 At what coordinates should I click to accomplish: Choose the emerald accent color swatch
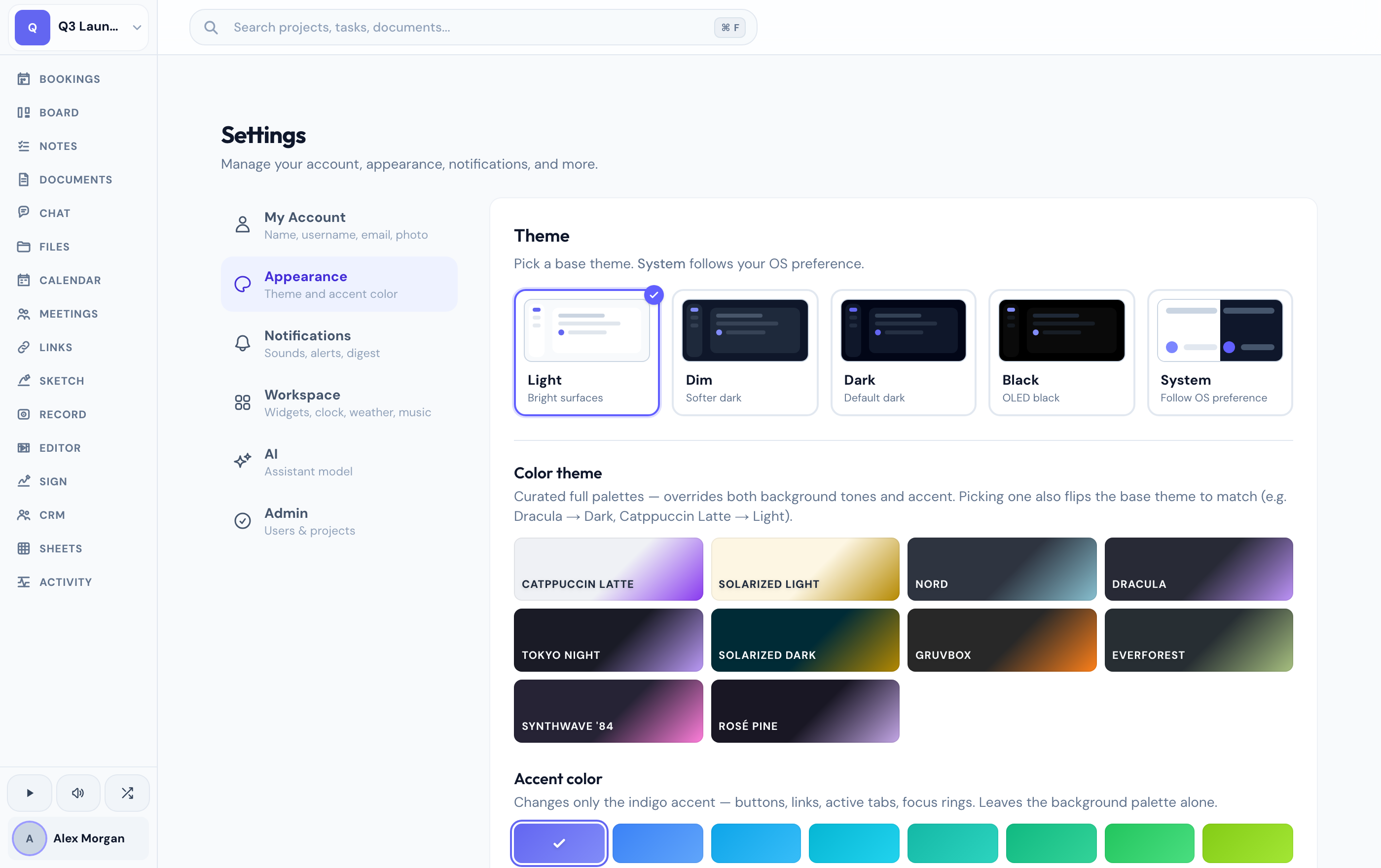click(x=1051, y=843)
